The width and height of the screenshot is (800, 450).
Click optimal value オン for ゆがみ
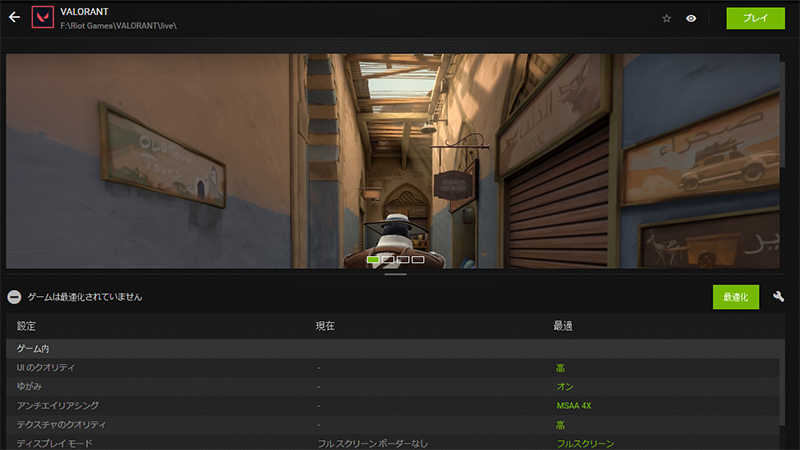tap(565, 387)
